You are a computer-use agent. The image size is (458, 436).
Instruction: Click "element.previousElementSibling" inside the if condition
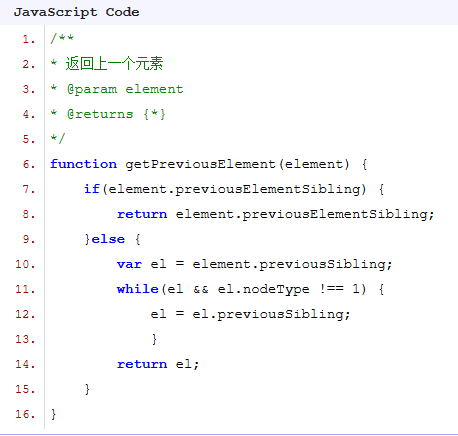tap(235, 189)
